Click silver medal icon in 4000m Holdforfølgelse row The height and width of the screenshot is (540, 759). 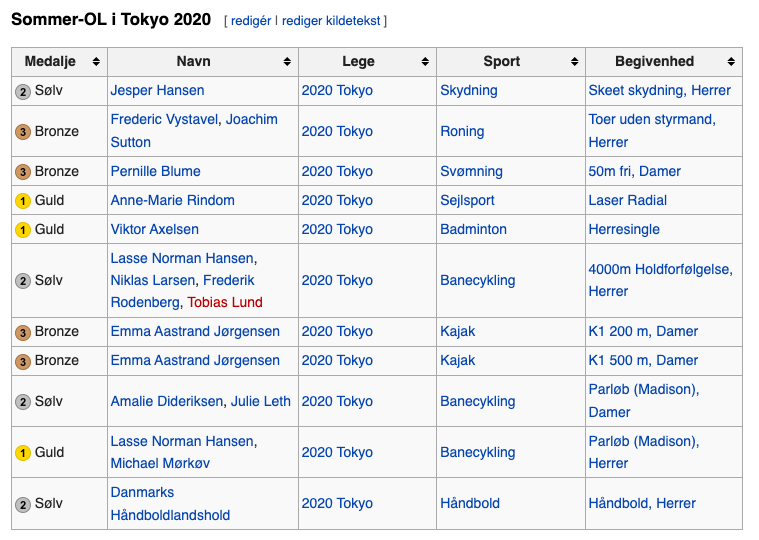23,281
